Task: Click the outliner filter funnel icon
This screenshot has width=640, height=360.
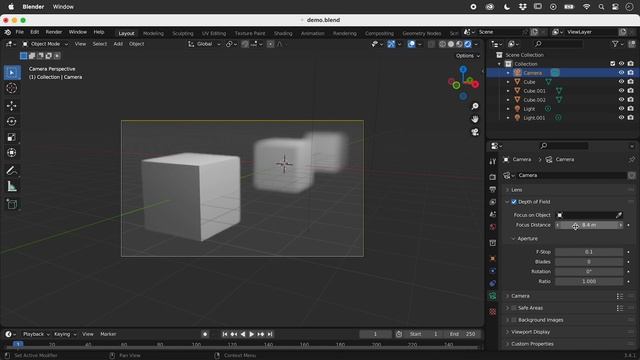Action: click(615, 44)
